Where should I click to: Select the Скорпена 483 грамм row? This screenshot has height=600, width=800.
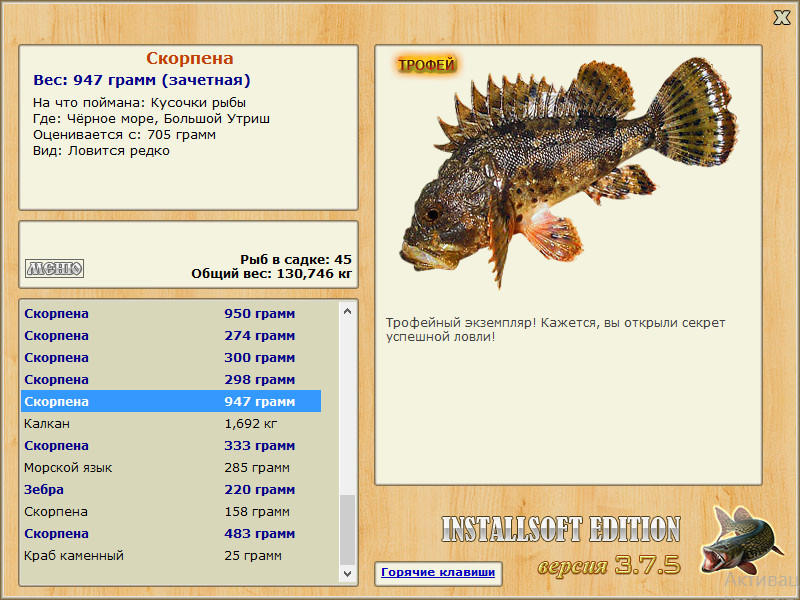tap(171, 533)
